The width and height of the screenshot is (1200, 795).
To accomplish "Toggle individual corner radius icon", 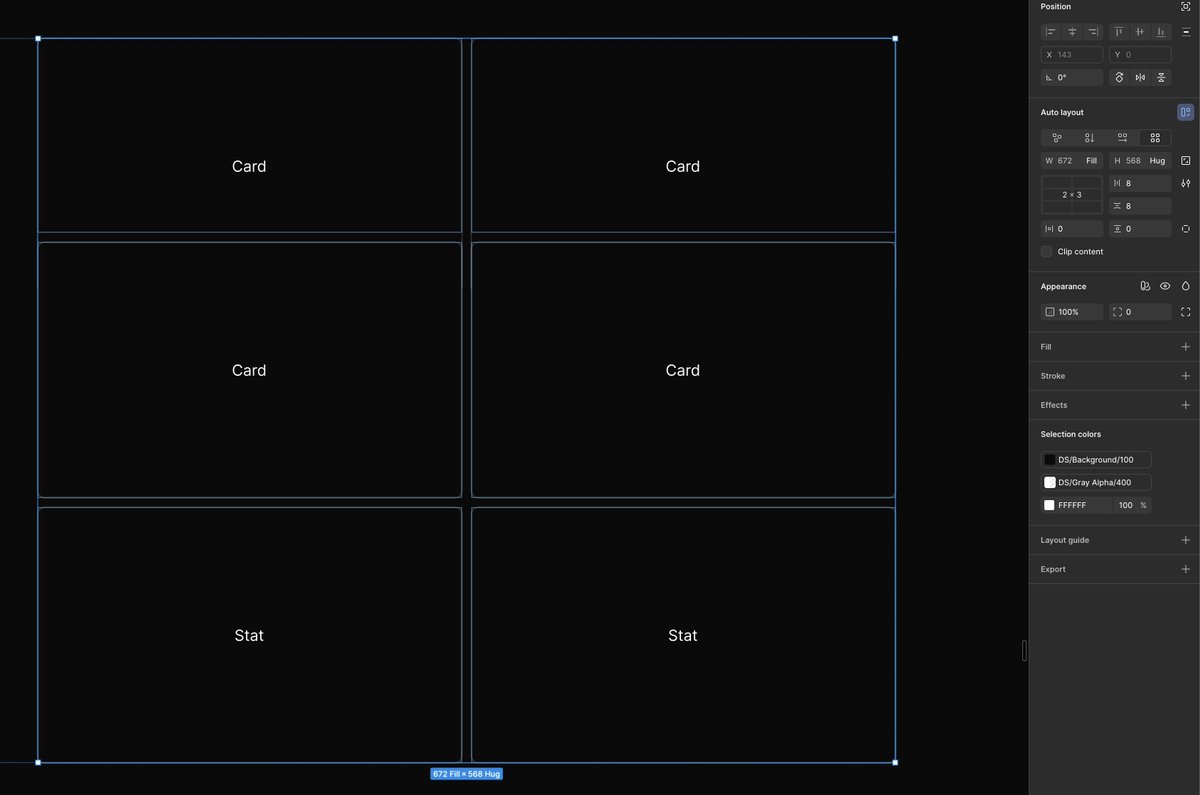I will tap(1186, 312).
